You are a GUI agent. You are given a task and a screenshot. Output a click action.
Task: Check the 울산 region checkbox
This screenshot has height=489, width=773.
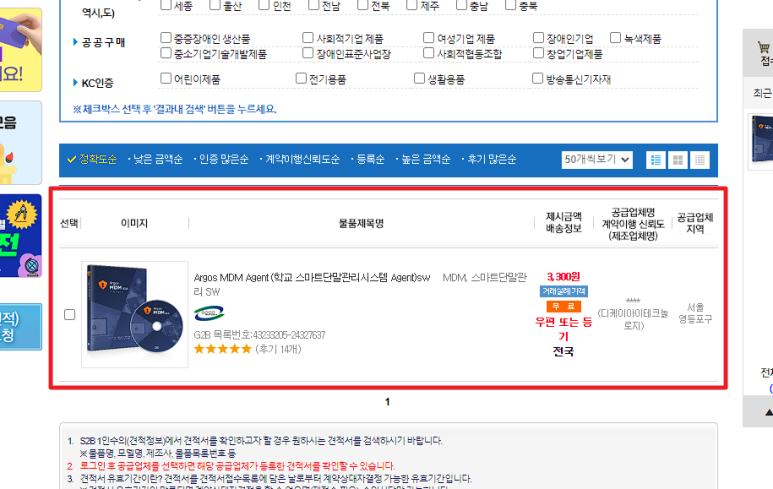pos(215,5)
